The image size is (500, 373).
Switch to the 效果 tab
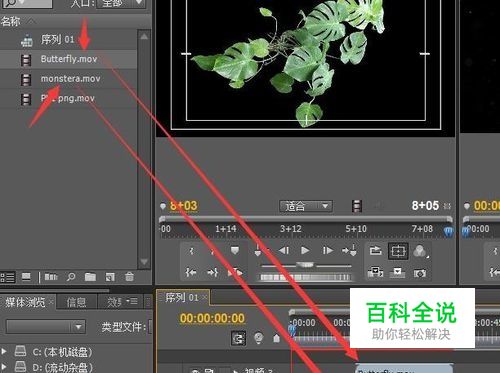[114, 302]
